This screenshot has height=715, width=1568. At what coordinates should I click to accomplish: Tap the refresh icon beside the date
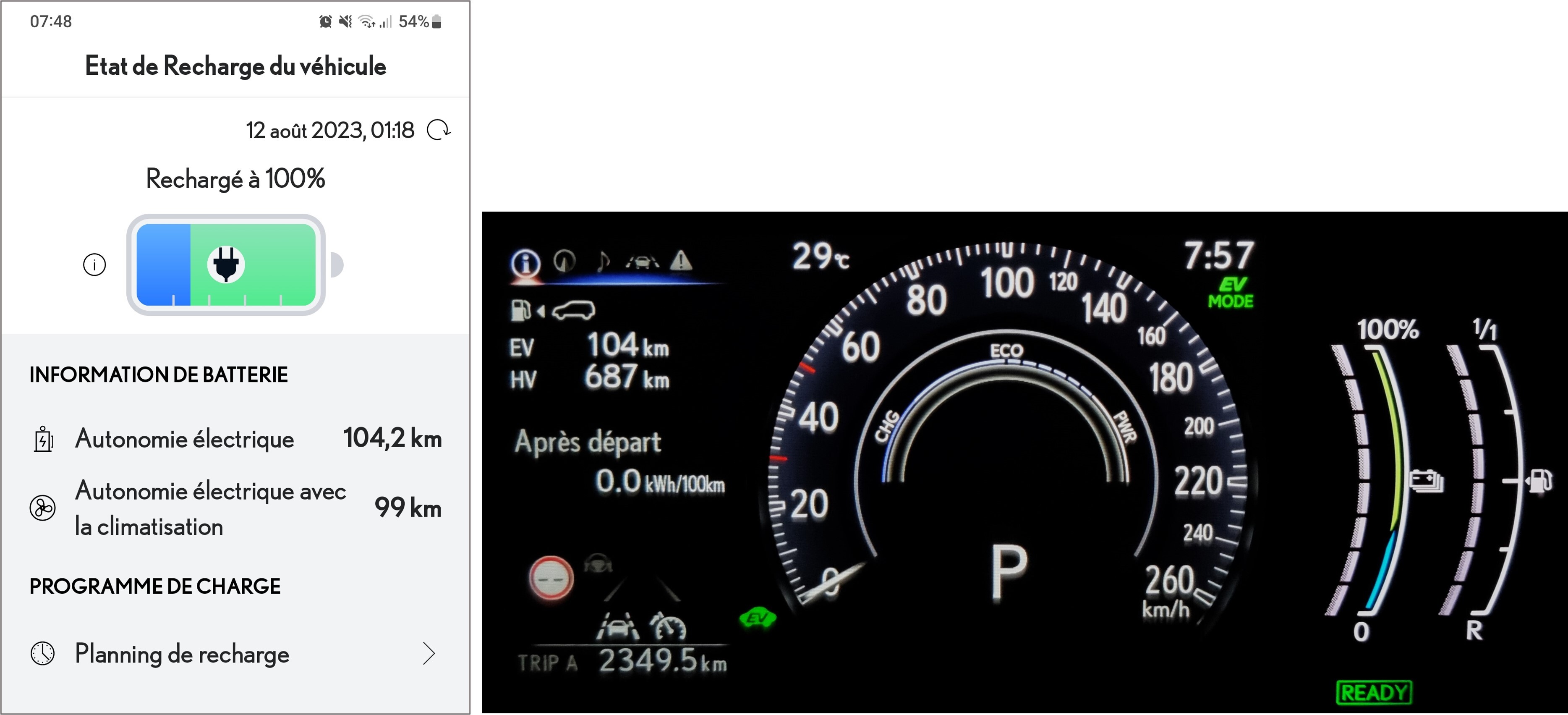[438, 130]
